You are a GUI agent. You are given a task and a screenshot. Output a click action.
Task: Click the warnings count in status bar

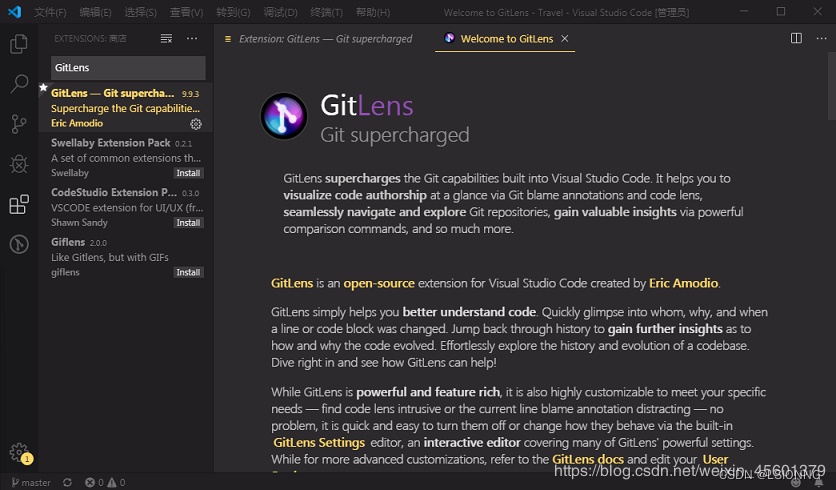(116, 483)
